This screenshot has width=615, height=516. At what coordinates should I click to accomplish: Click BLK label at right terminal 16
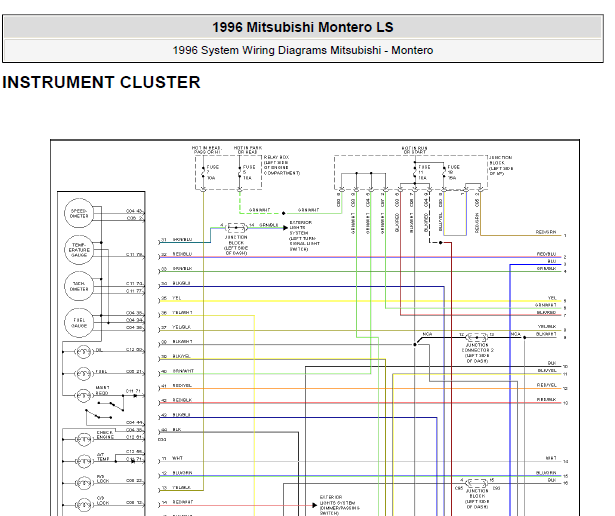pos(552,480)
